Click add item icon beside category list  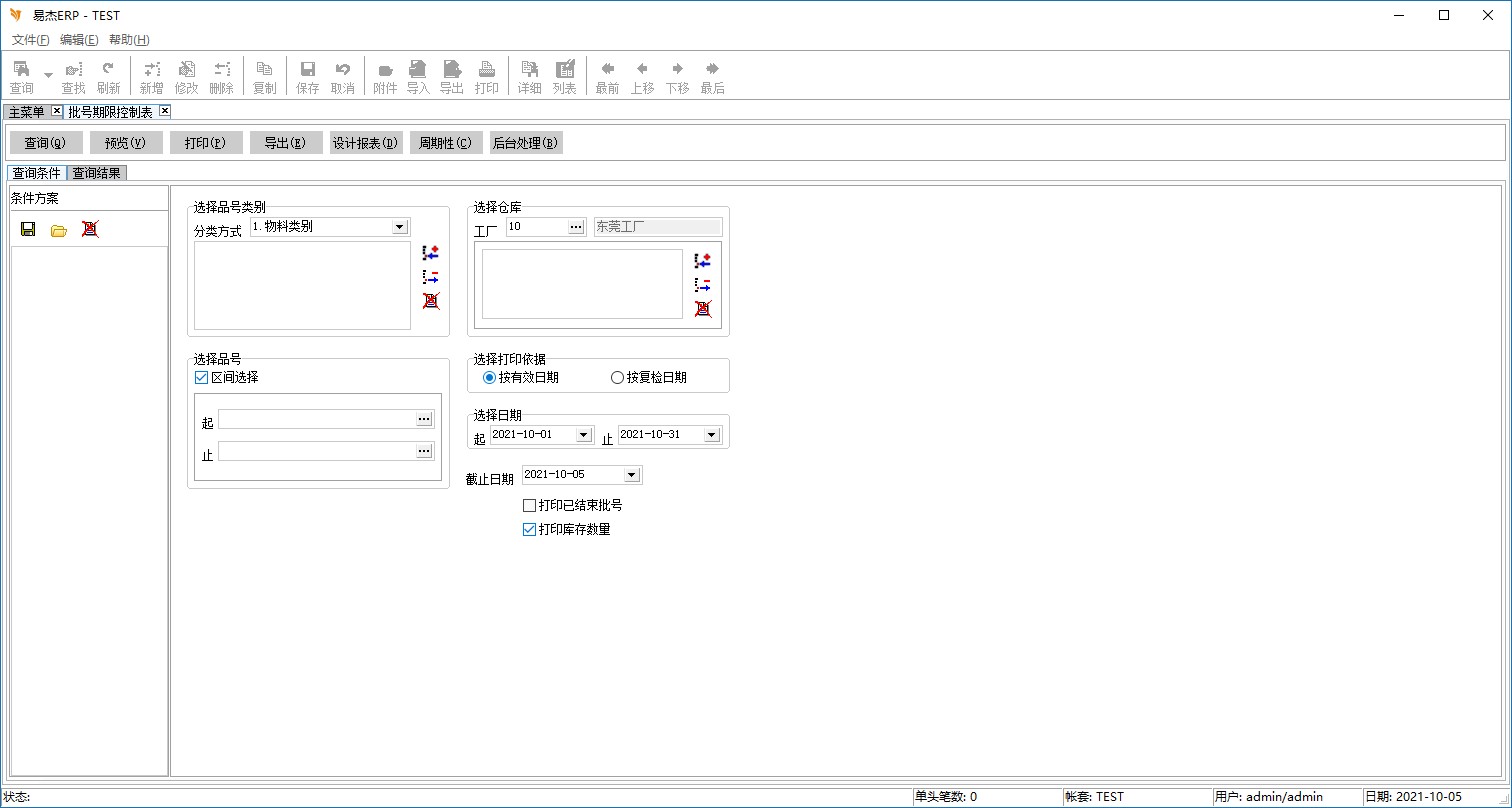[x=431, y=253]
